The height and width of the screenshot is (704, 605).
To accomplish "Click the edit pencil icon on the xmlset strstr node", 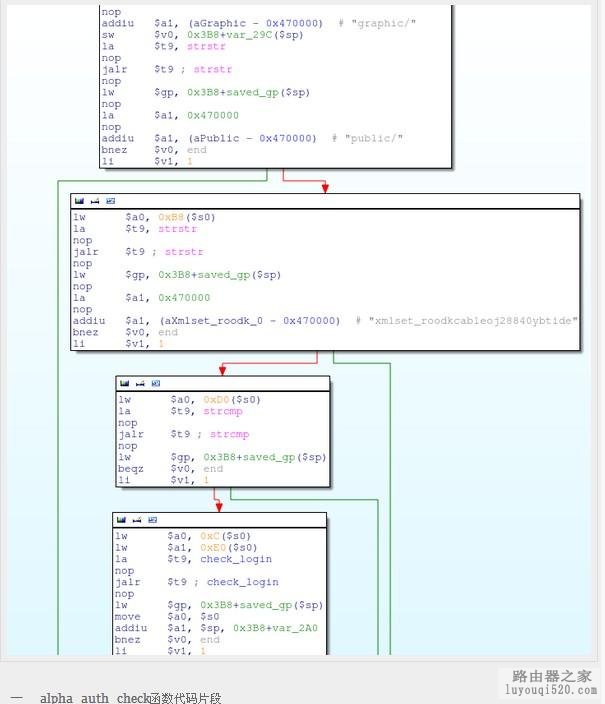I will 95,201.
